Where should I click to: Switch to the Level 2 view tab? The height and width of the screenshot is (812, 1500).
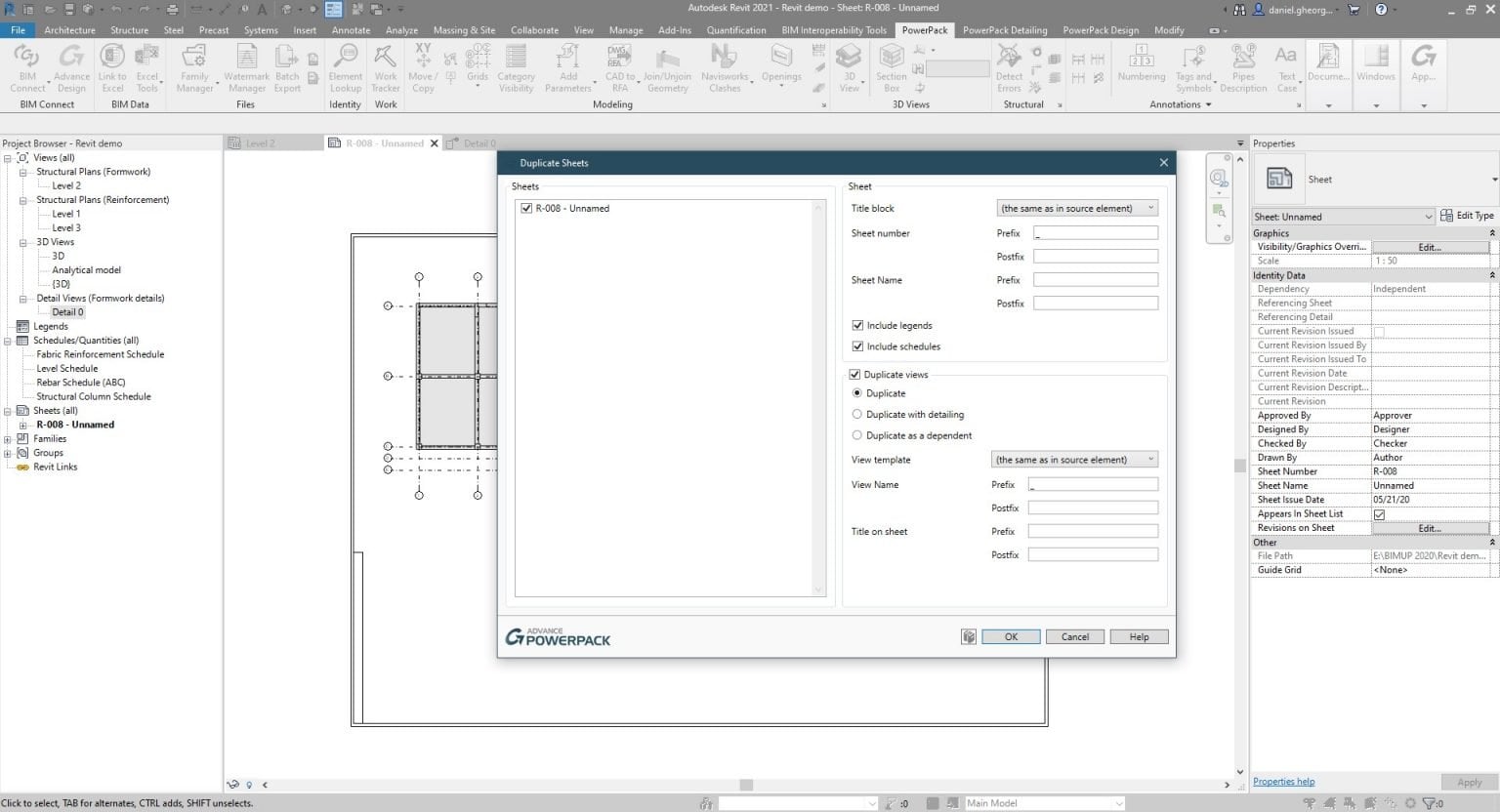(262, 142)
